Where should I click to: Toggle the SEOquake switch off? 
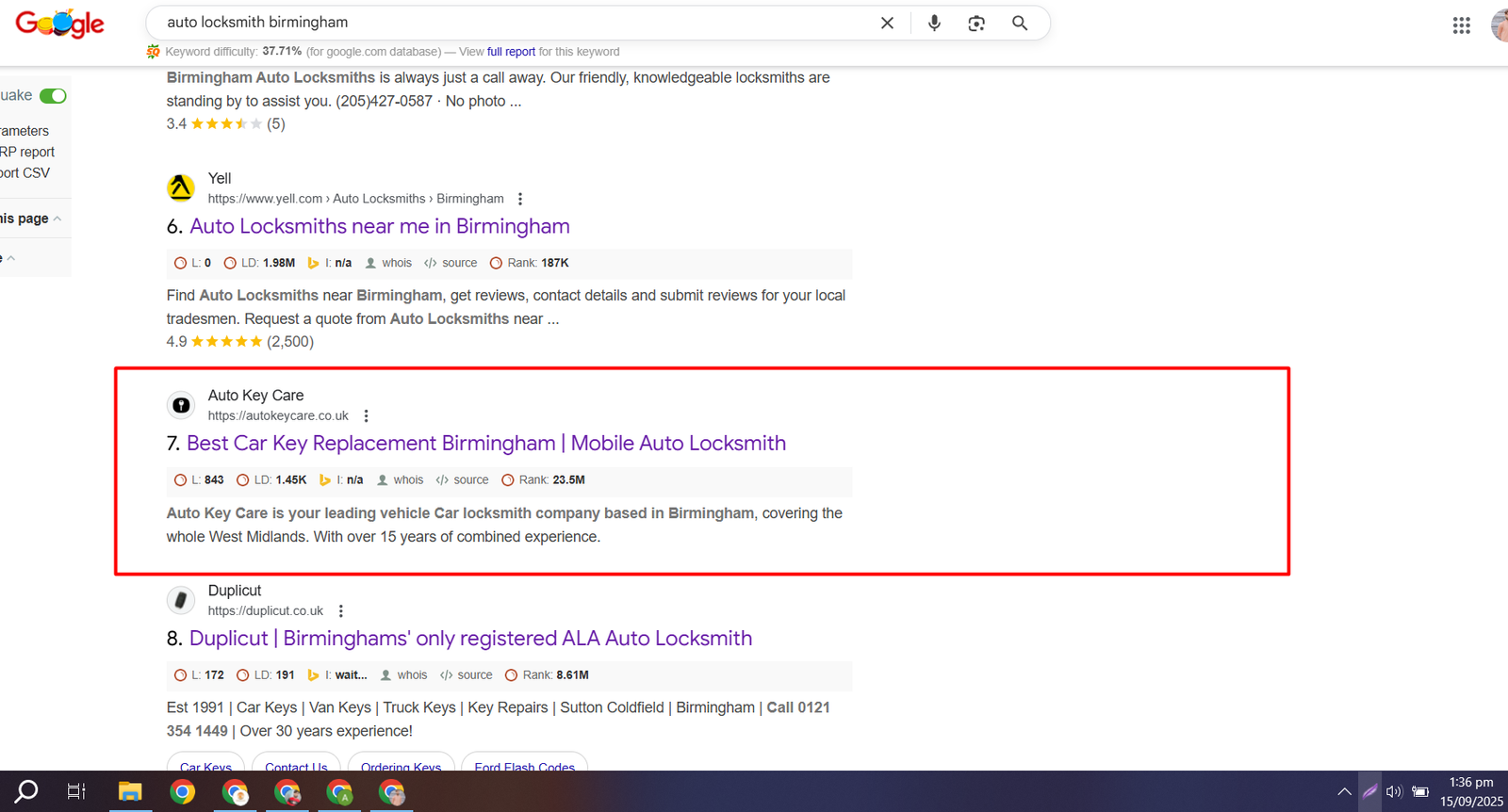coord(53,96)
